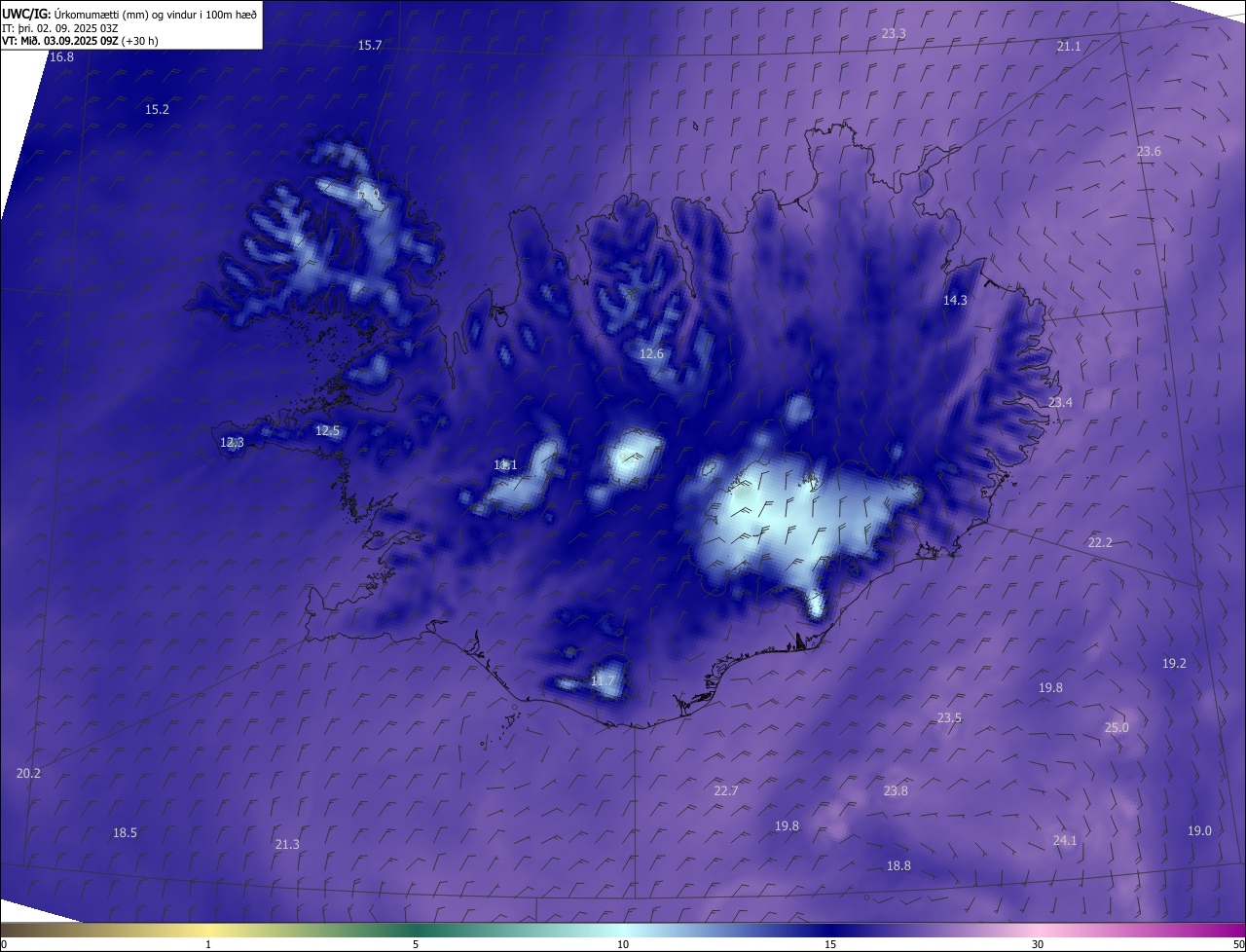This screenshot has width=1246, height=952.
Task: Click the 22.7 map value
Action: click(x=726, y=791)
